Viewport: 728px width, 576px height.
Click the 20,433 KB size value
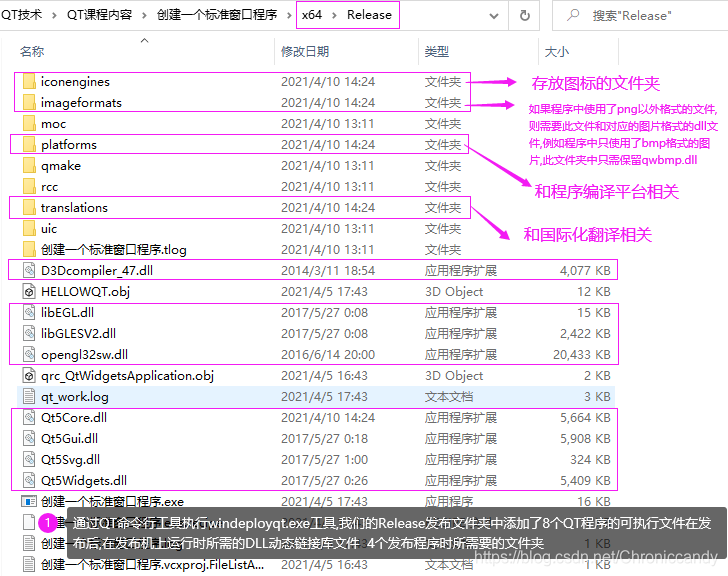coord(582,355)
